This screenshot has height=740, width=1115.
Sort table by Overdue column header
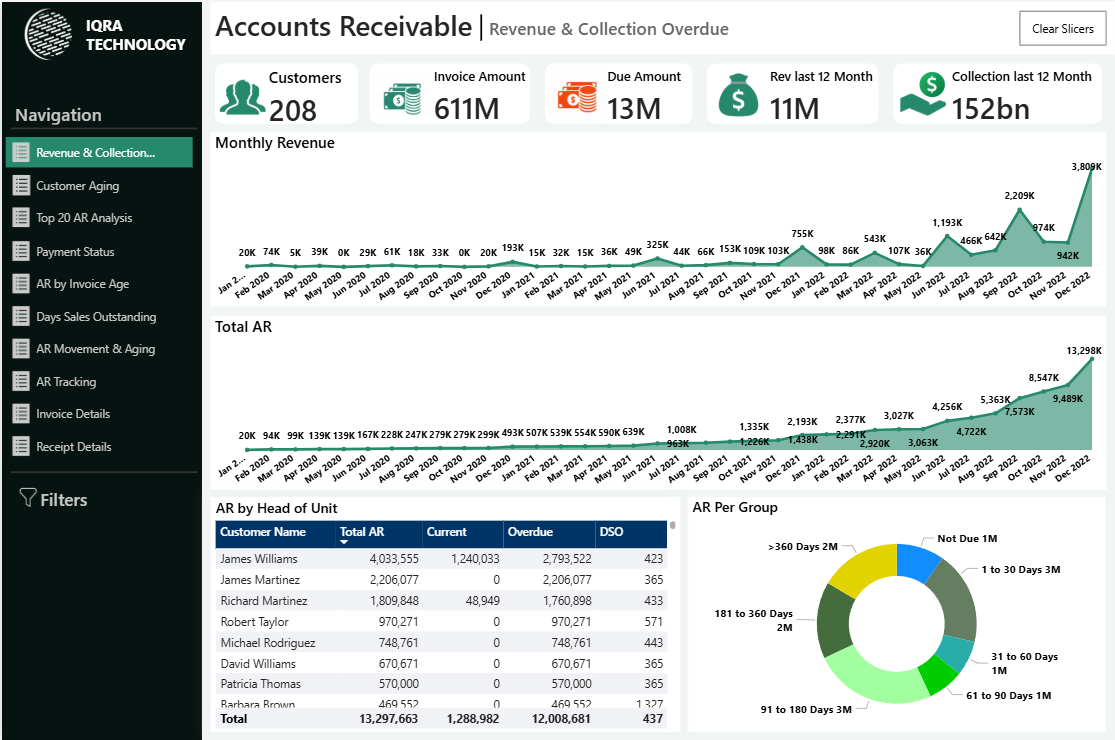click(530, 532)
